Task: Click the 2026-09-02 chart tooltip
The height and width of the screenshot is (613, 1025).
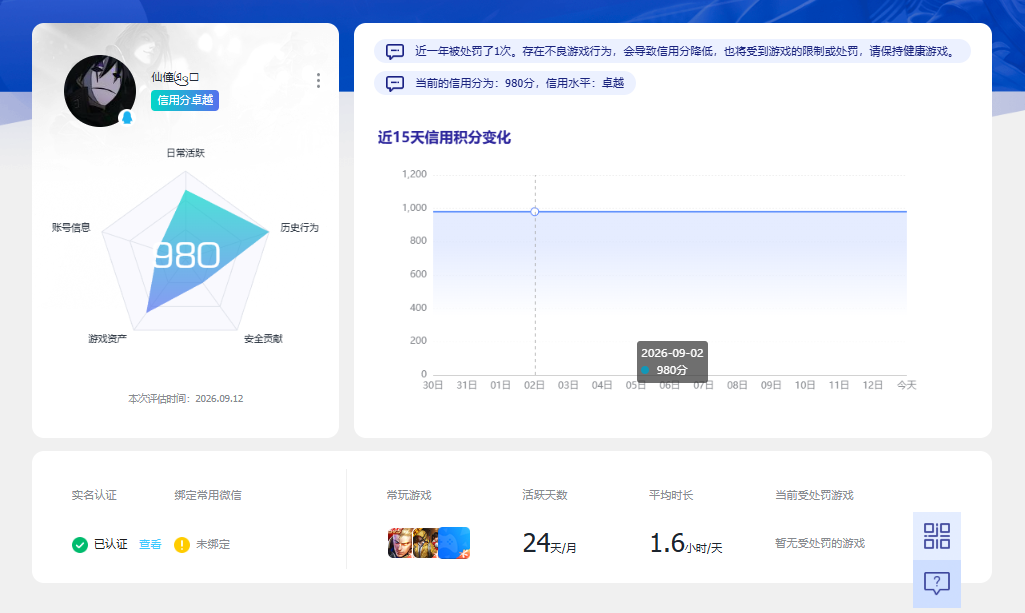Action: pyautogui.click(x=672, y=361)
